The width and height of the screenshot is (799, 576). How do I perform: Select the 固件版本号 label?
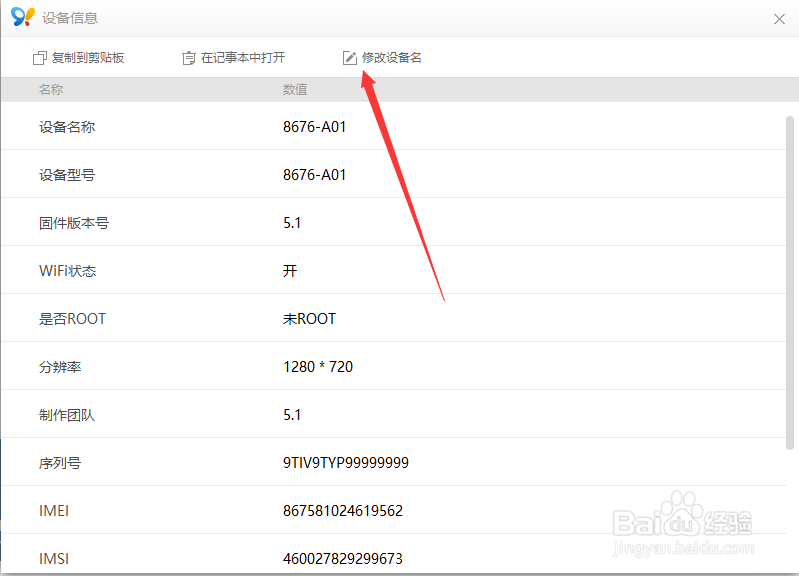(74, 223)
